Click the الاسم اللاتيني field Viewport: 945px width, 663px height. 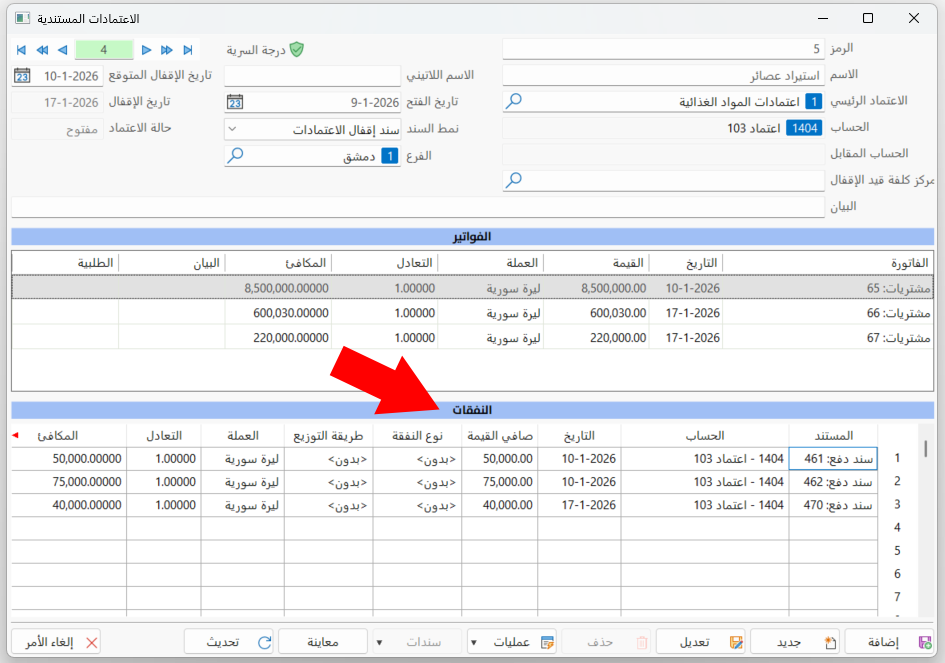(312, 75)
